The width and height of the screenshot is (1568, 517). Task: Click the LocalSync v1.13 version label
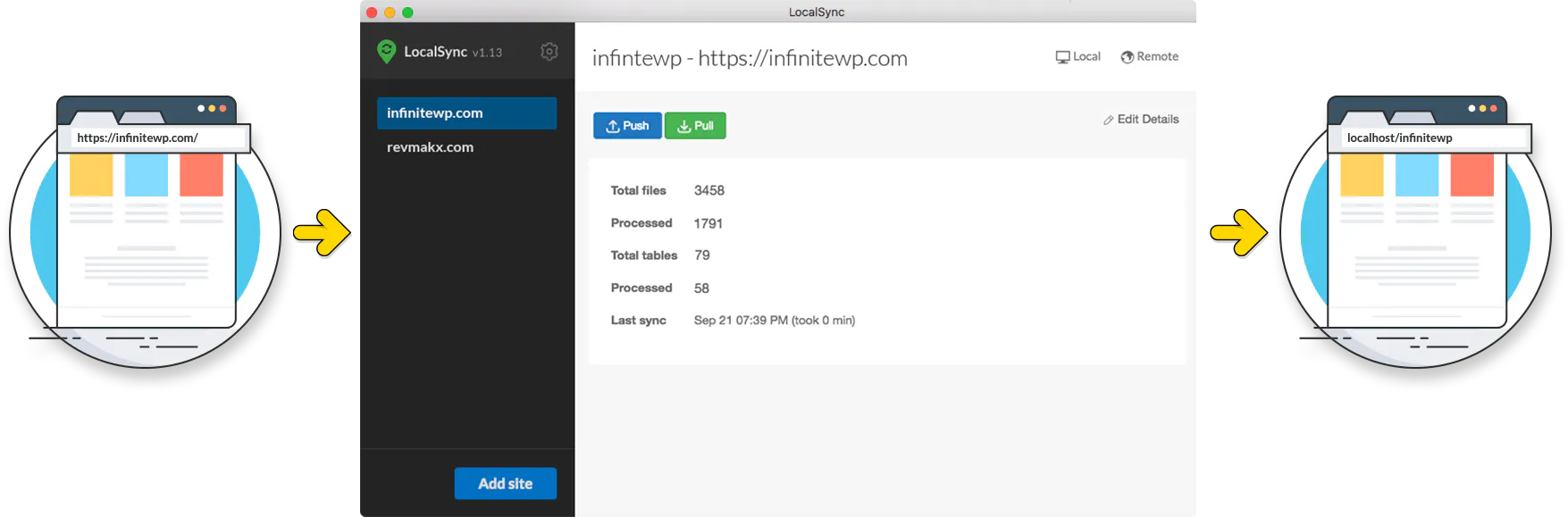coord(487,53)
